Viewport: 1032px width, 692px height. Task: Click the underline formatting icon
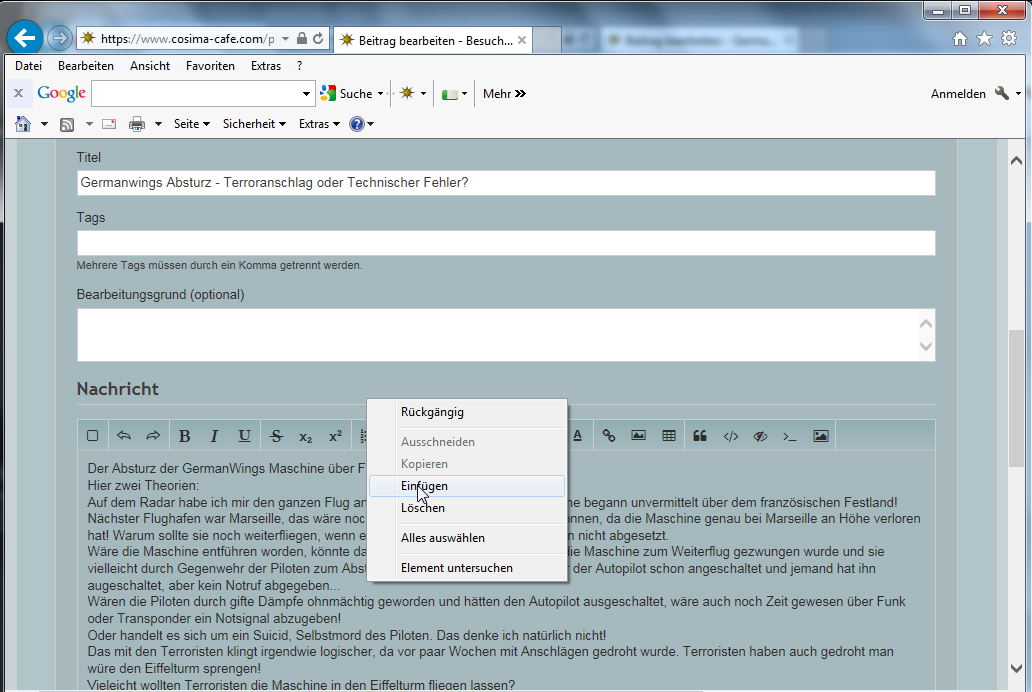[244, 436]
